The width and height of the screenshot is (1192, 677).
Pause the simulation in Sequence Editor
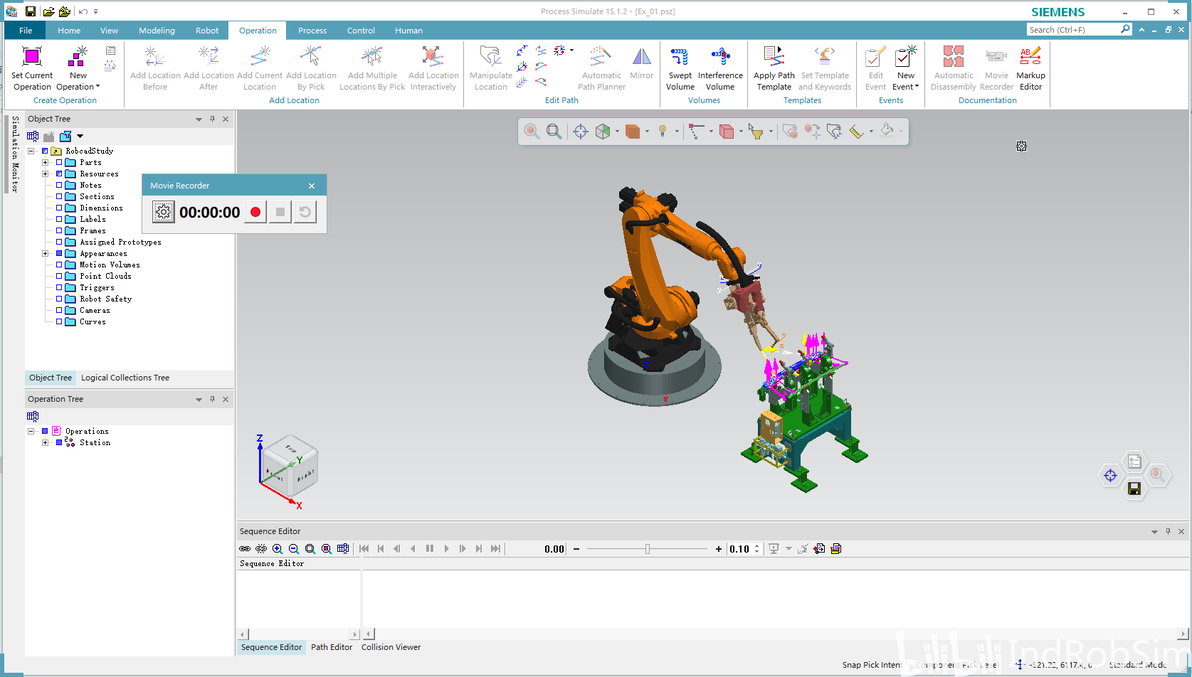coord(430,549)
